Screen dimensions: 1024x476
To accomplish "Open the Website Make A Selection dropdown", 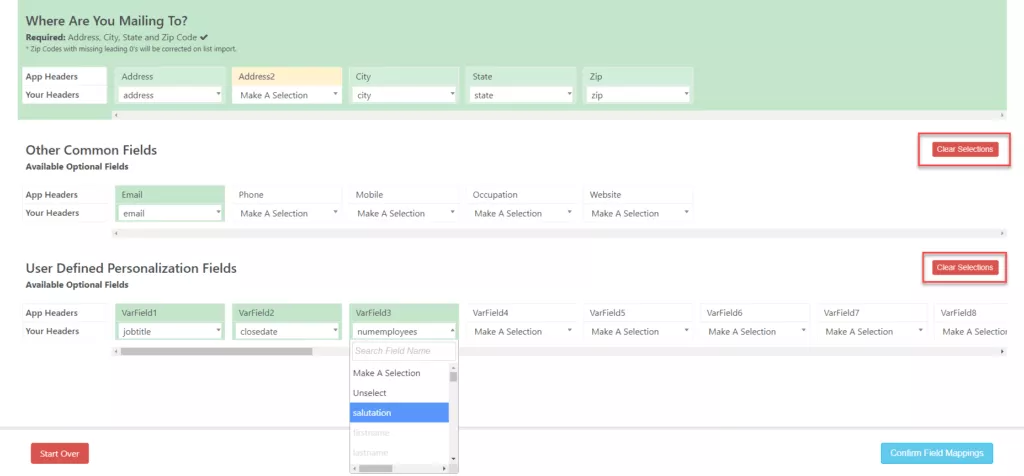I will [638, 213].
